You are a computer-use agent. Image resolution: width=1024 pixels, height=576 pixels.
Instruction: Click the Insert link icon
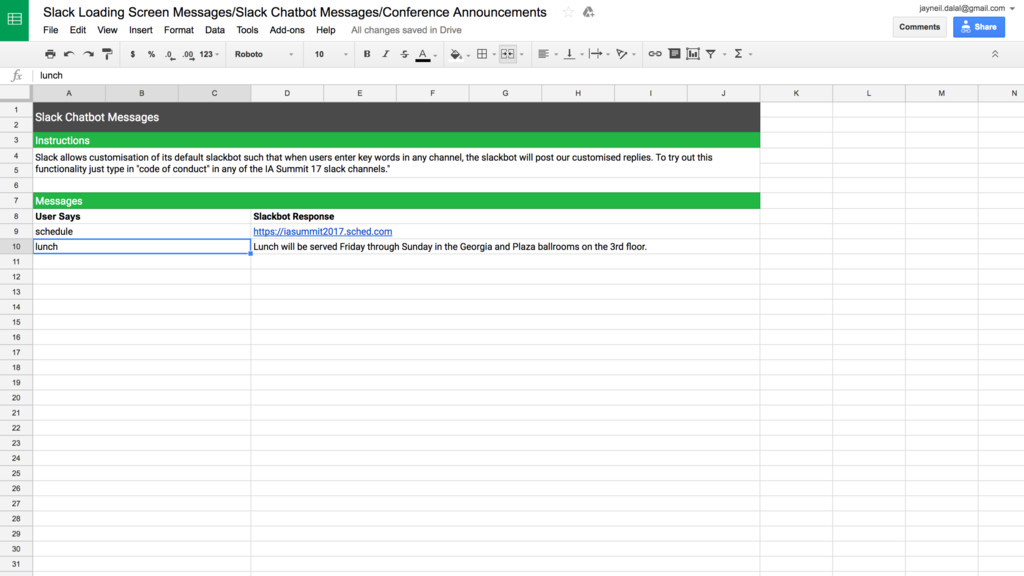tap(655, 54)
